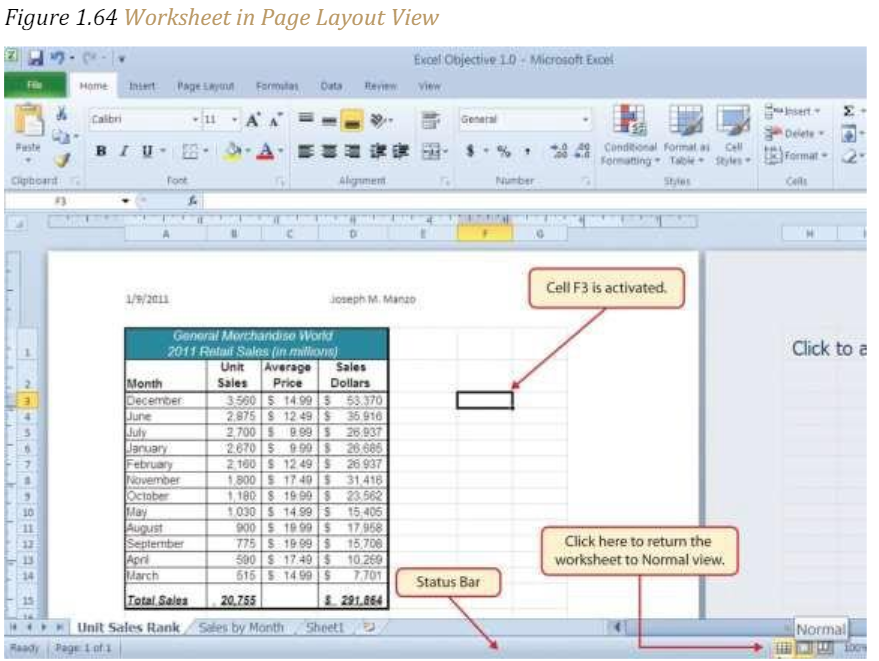The image size is (879, 661).
Task: Open Format as Table menu
Action: pos(687,136)
